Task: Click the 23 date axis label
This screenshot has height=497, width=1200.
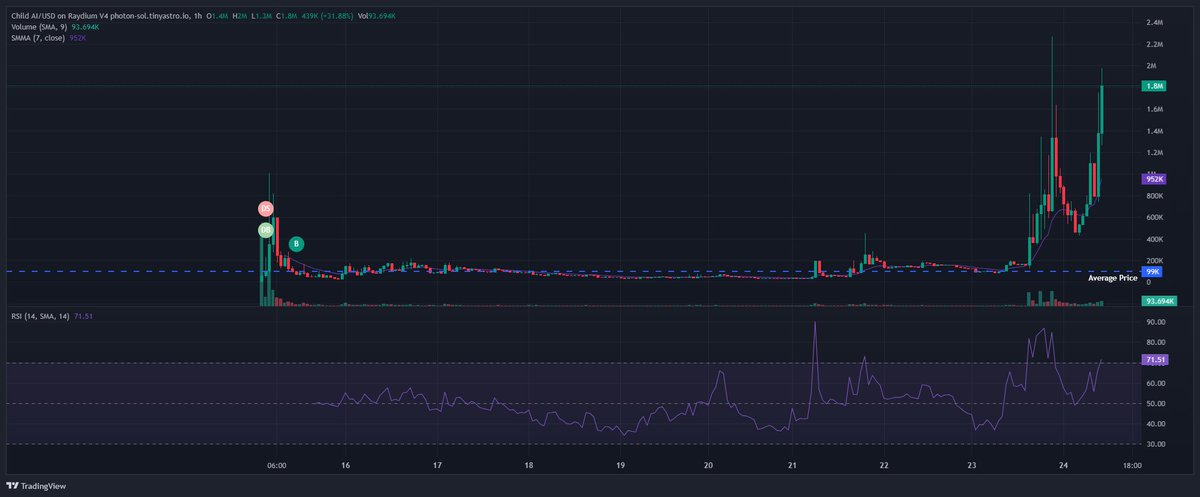Action: click(972, 466)
